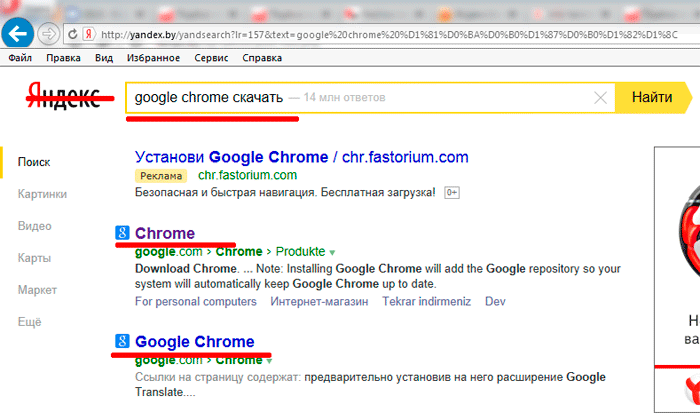Click the Yandex favicon in address bar
Viewport: 700px width, 420px height.
coord(89,34)
